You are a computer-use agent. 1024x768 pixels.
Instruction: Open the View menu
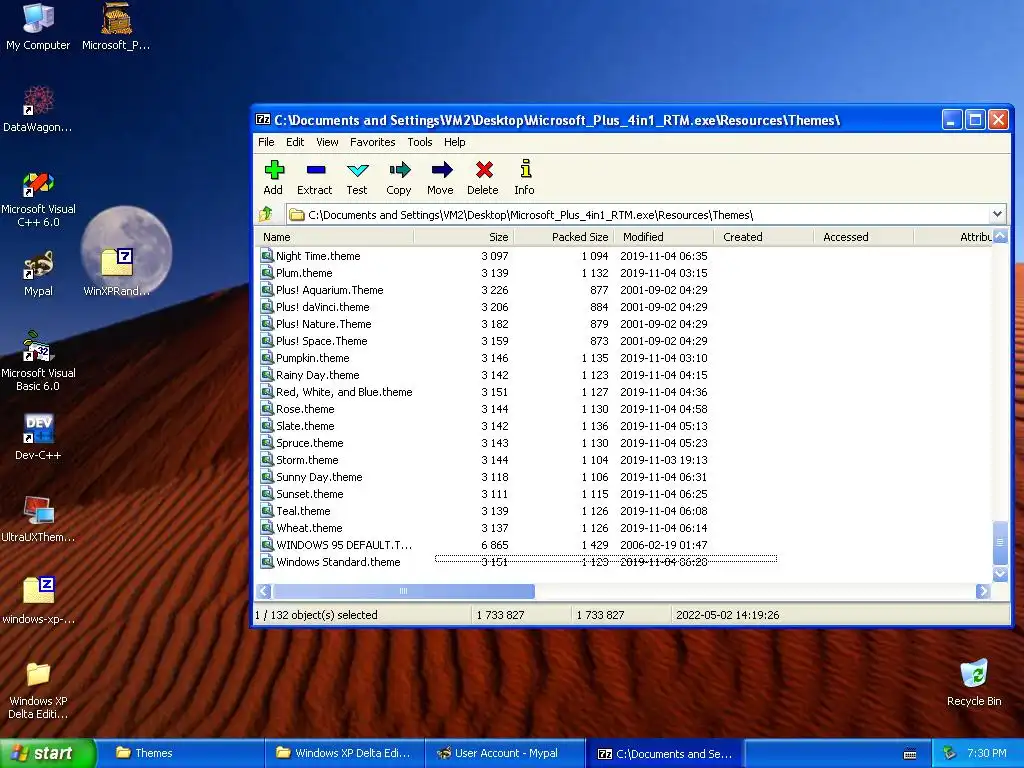[327, 142]
